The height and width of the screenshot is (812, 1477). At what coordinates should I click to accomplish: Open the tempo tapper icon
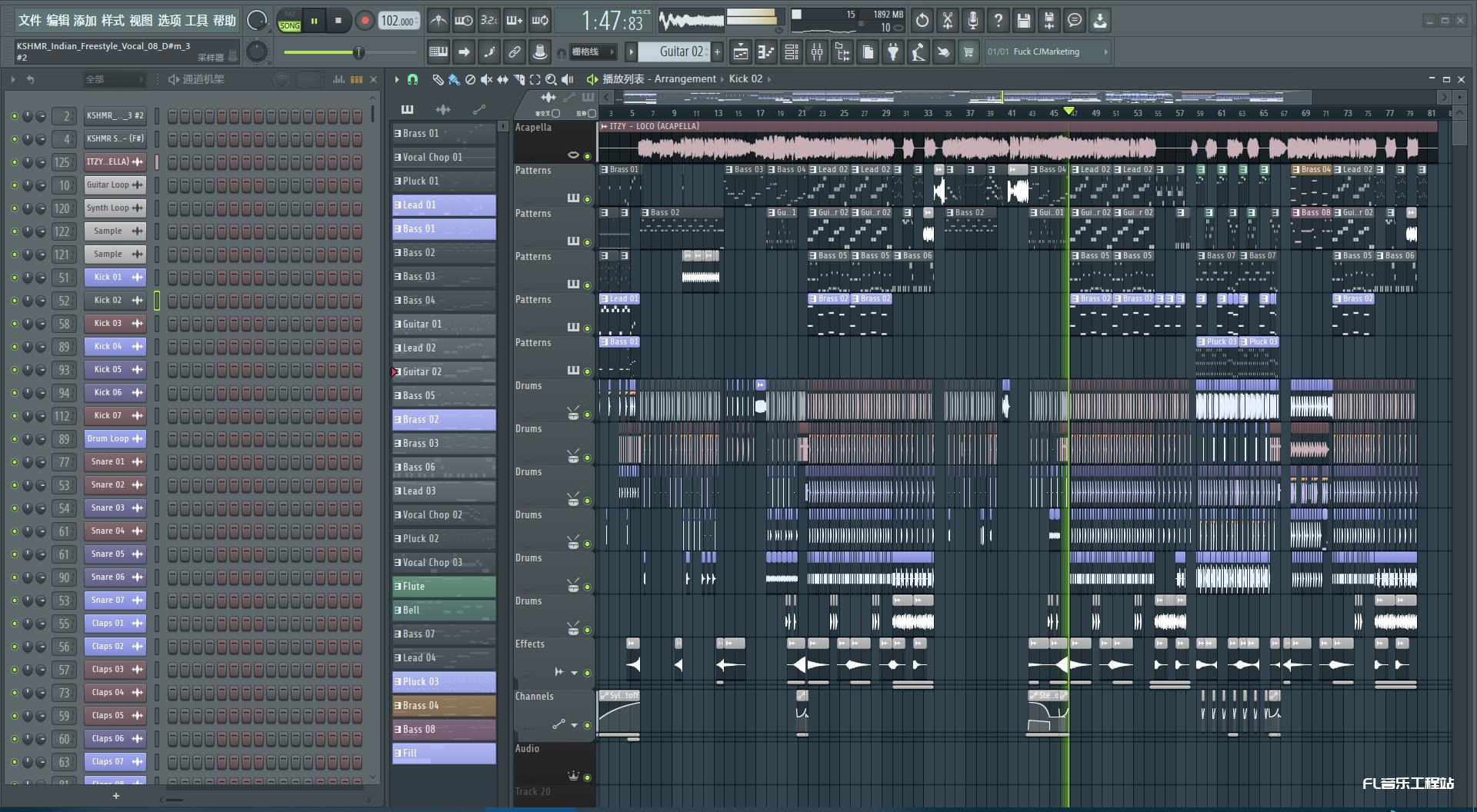pos(918,52)
